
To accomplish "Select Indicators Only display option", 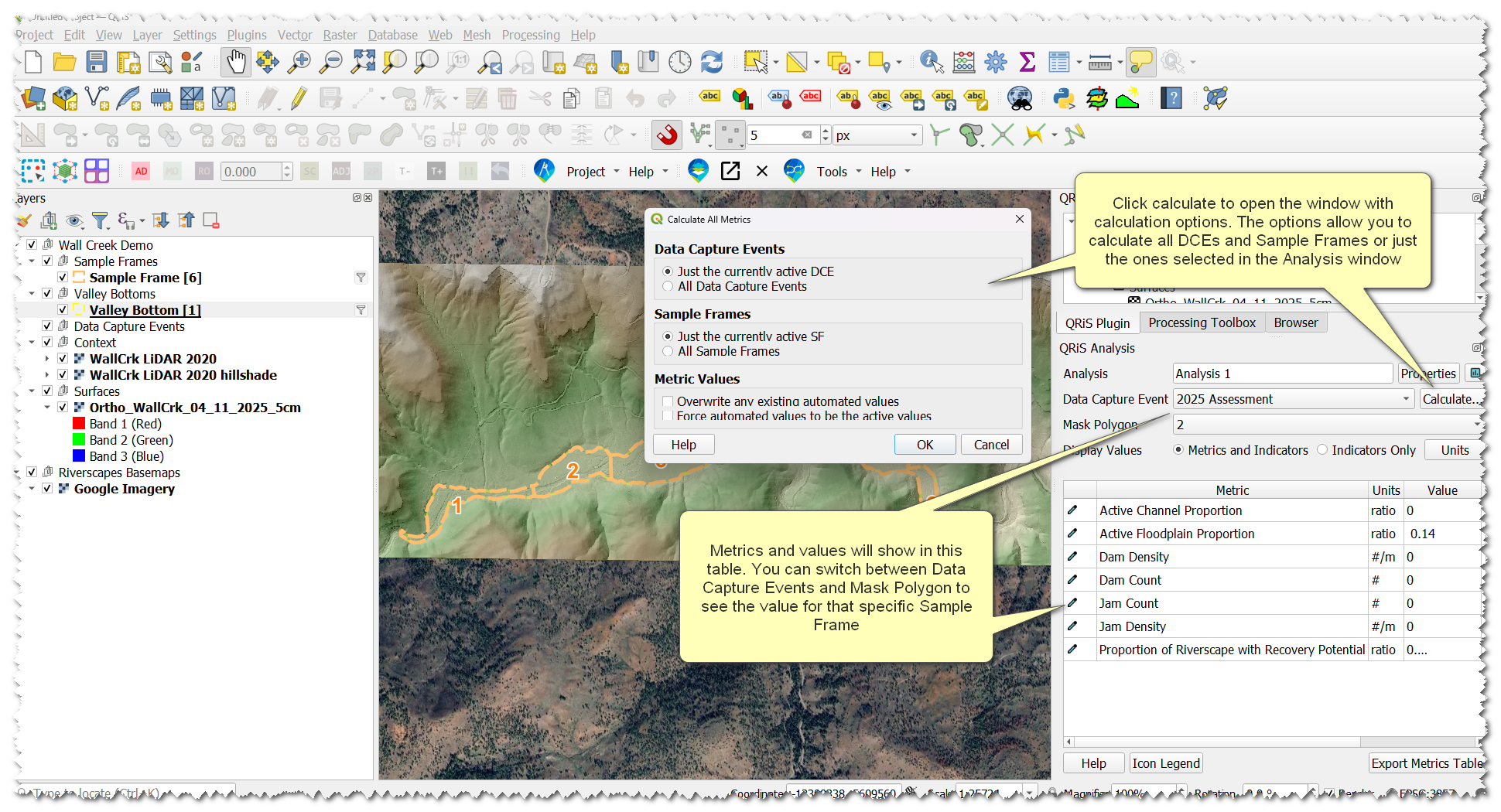I will tap(1322, 450).
